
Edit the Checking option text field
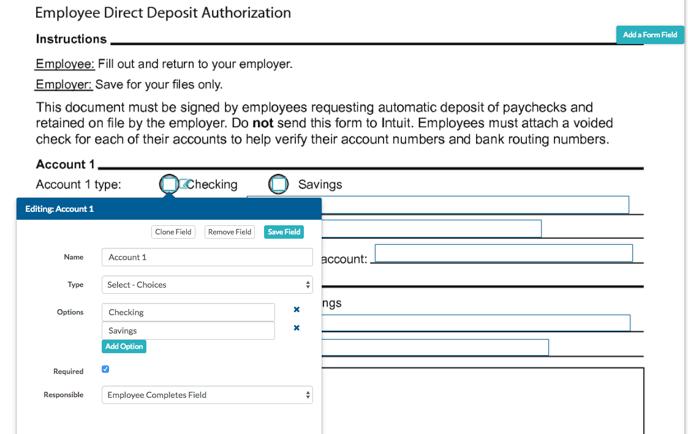pos(188,312)
